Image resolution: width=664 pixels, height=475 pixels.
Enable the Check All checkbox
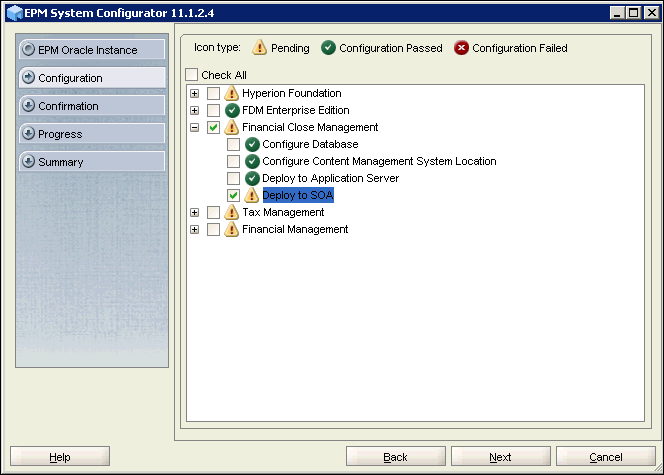(191, 75)
